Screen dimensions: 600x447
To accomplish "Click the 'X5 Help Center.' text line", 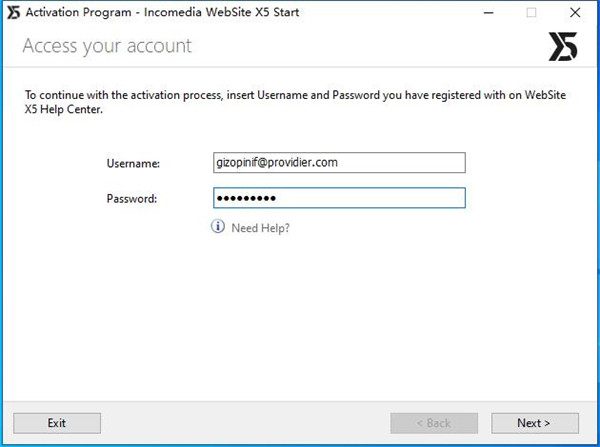I will [x=64, y=110].
